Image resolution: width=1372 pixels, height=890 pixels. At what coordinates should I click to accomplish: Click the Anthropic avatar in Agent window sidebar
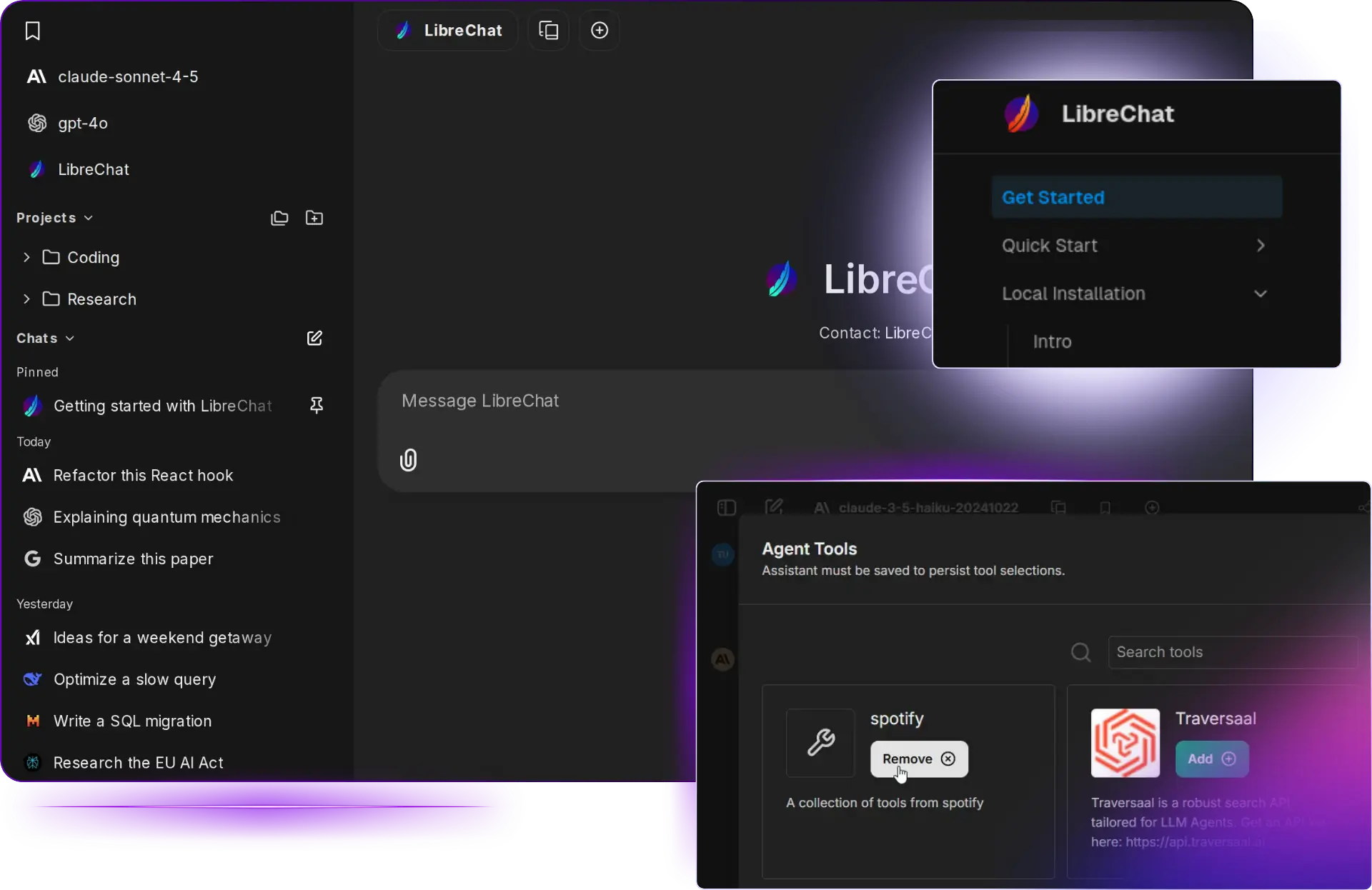[x=722, y=659]
